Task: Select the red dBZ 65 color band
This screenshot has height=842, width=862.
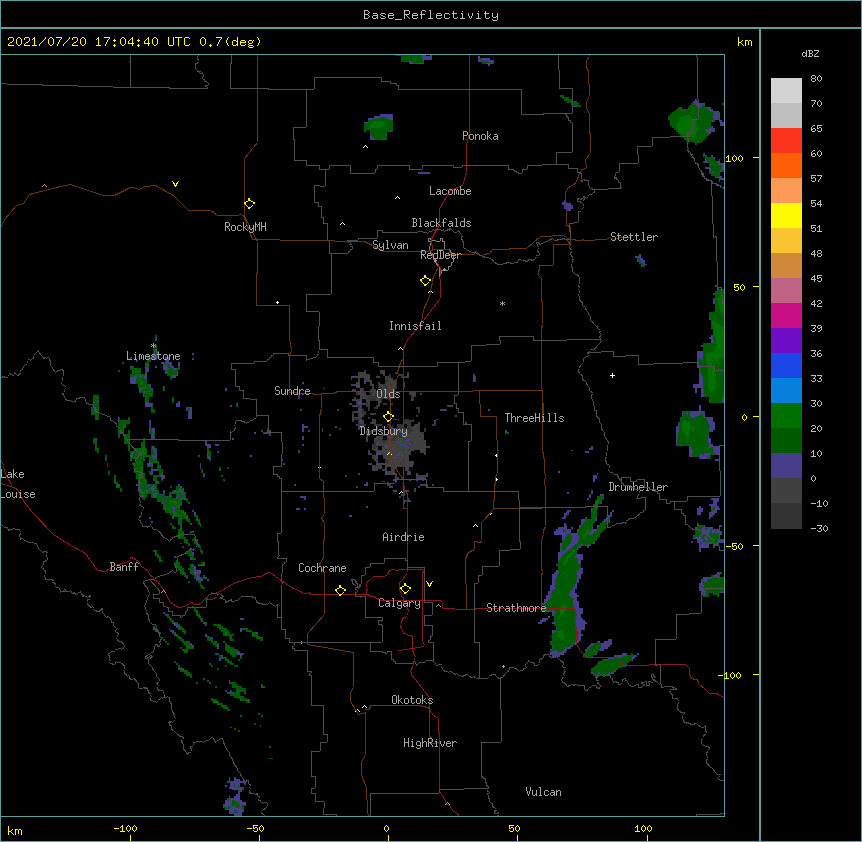Action: (x=786, y=141)
